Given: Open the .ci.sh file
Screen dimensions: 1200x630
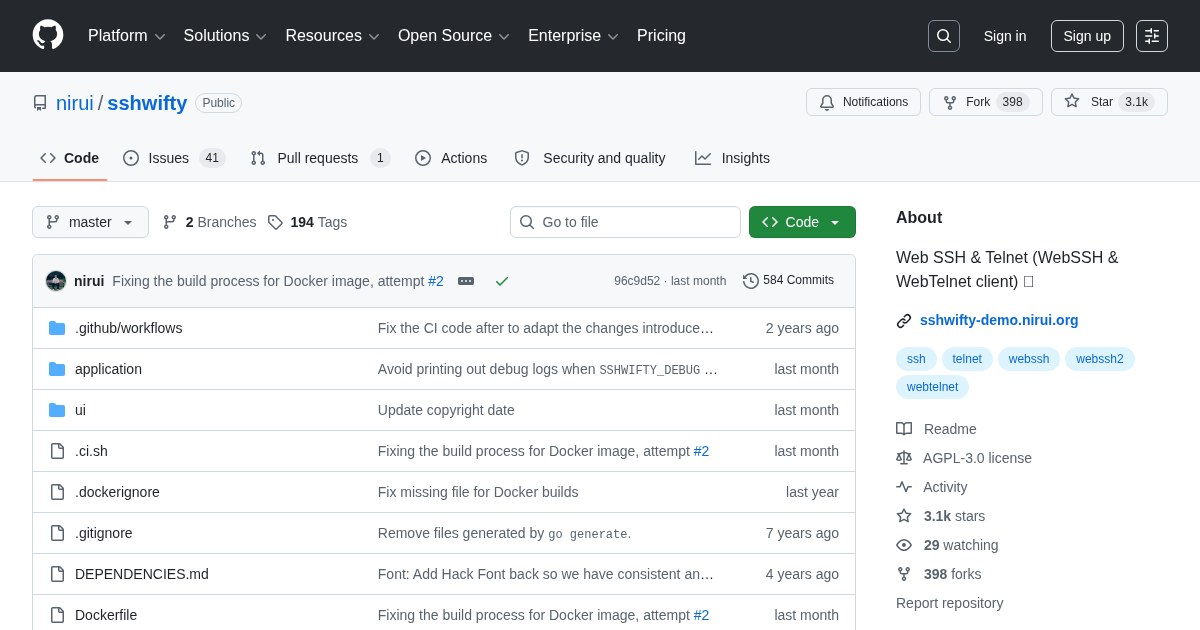Looking at the screenshot, I should 91,451.
